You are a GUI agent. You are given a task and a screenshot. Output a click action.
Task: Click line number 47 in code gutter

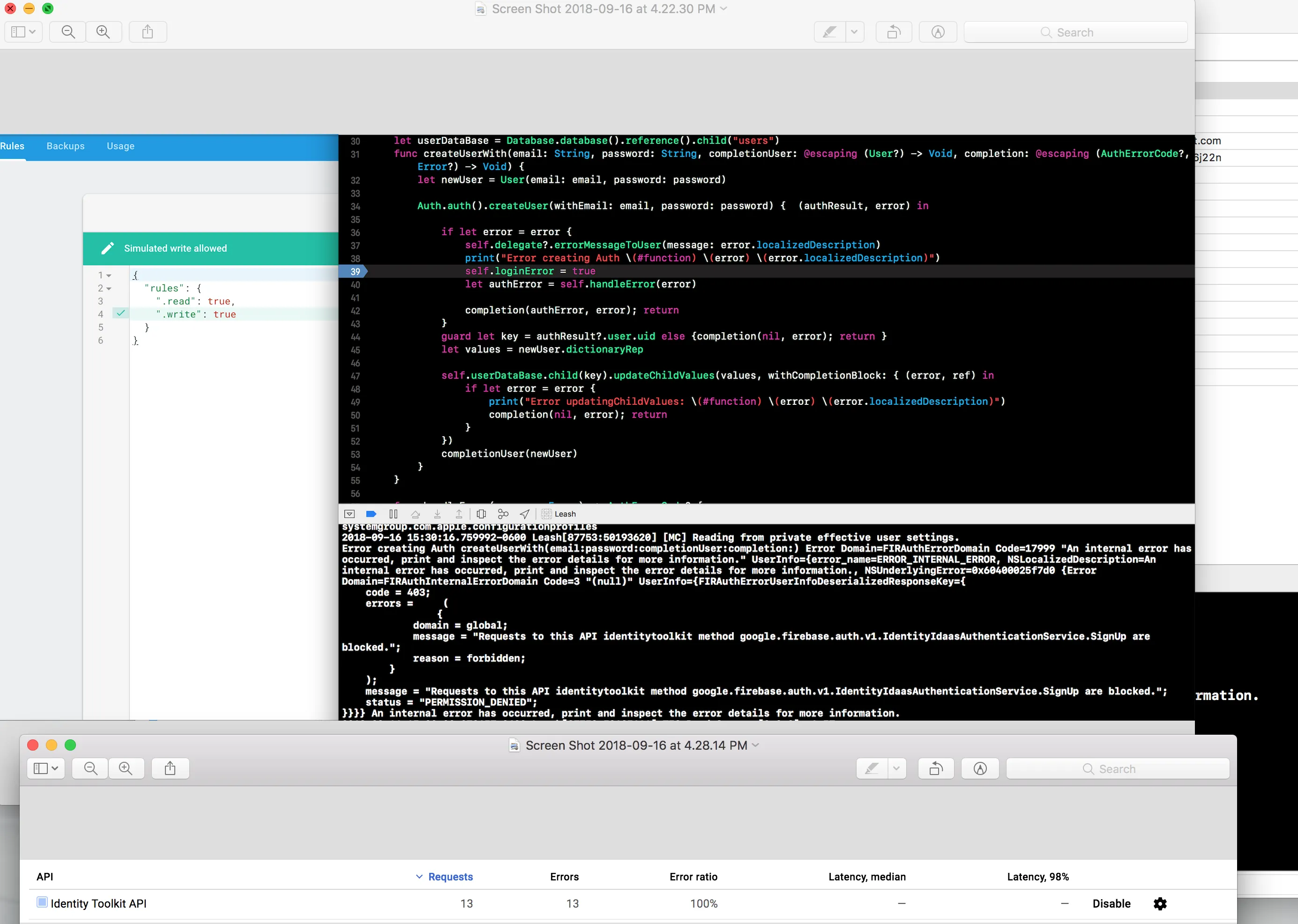[355, 376]
